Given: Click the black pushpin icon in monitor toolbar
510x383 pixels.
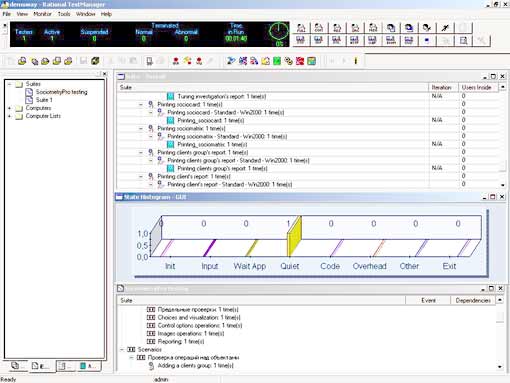Looking at the screenshot, I should point(445,28).
